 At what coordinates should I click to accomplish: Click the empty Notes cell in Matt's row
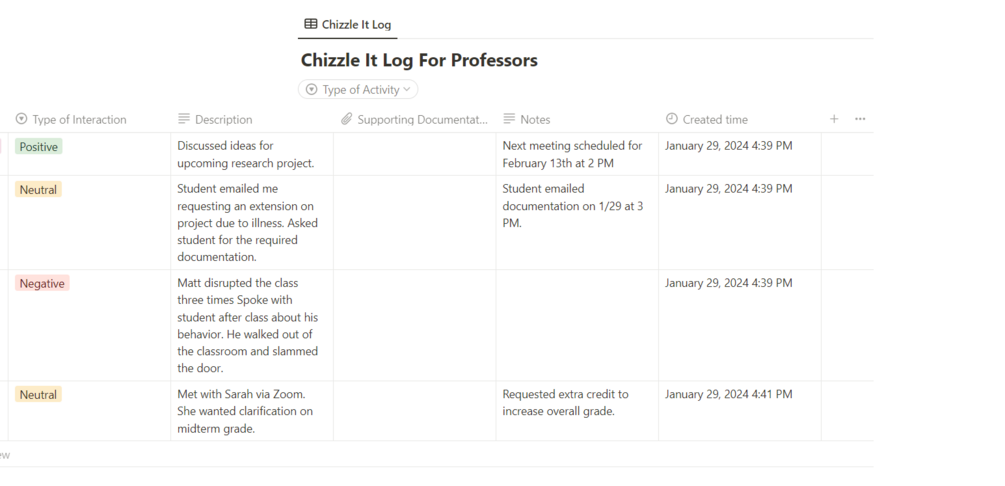coord(577,325)
